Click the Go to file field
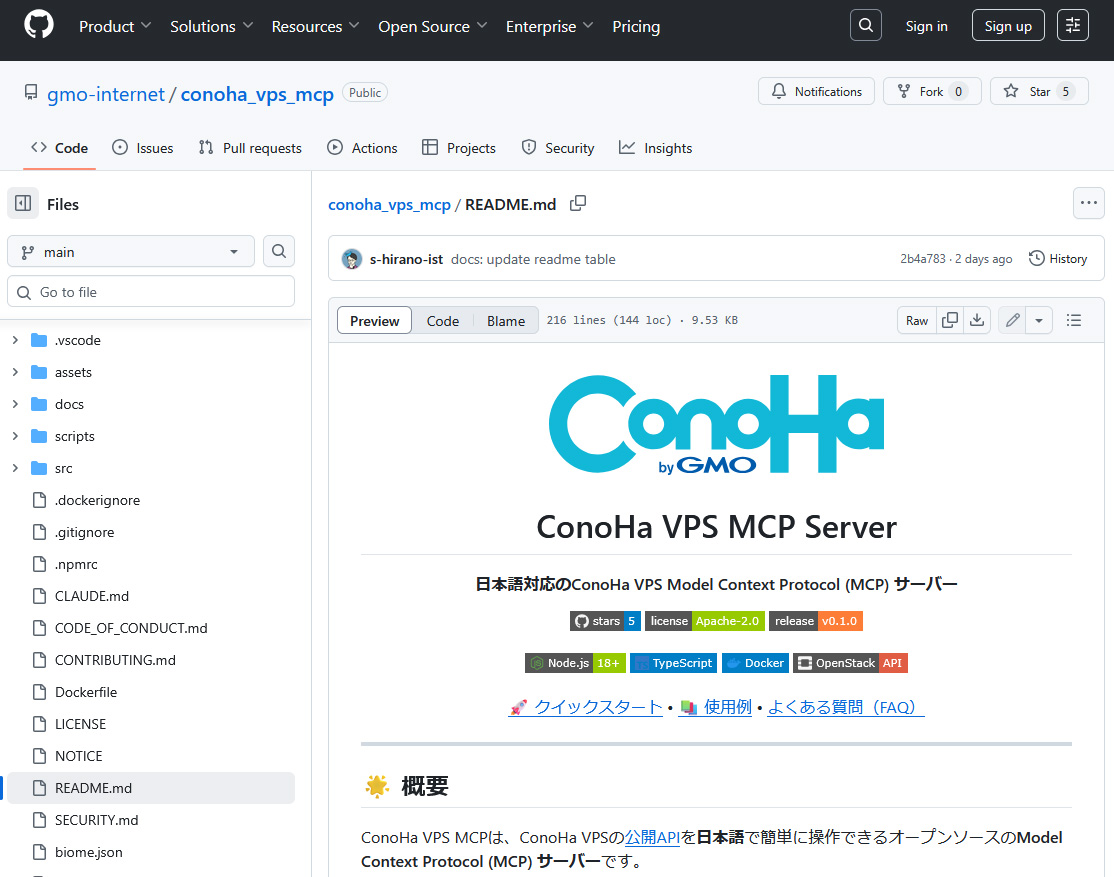 151,291
